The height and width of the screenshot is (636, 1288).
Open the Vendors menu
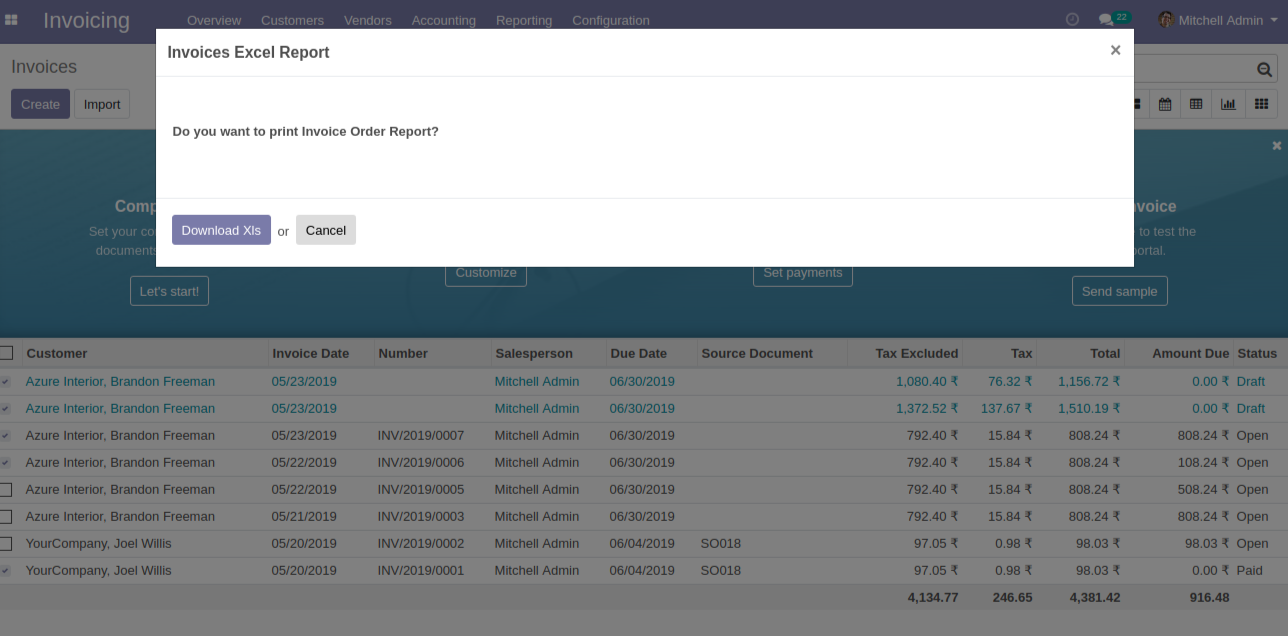(368, 20)
